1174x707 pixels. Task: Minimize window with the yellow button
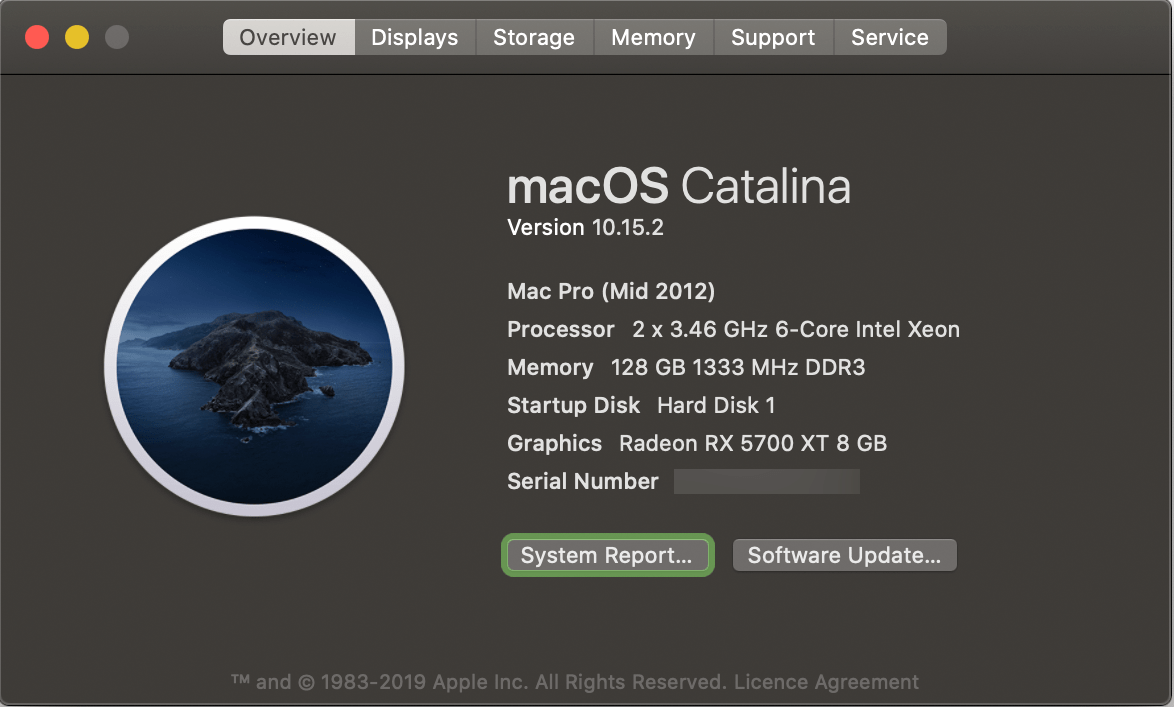(x=77, y=38)
